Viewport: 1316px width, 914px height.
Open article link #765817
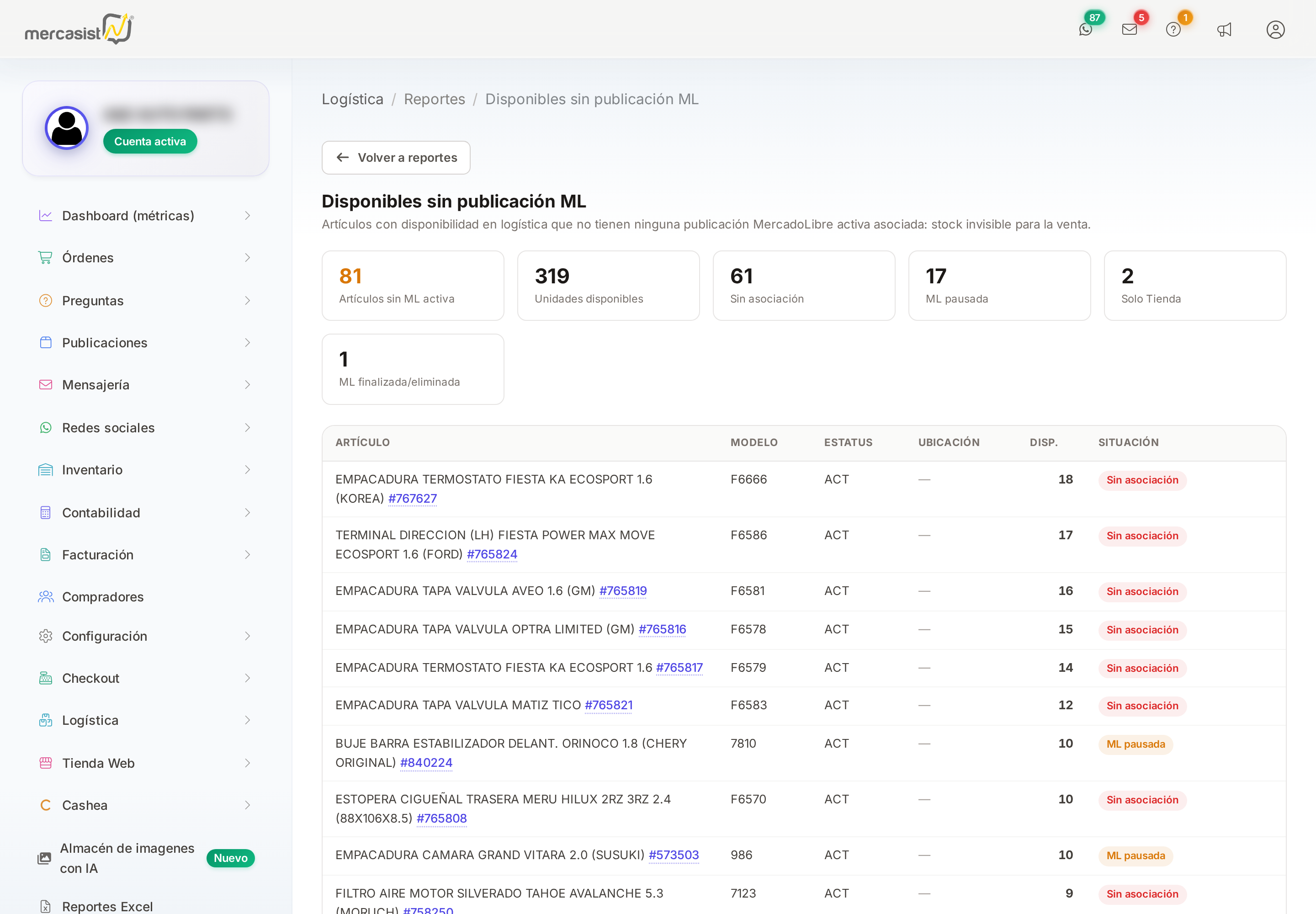point(679,668)
